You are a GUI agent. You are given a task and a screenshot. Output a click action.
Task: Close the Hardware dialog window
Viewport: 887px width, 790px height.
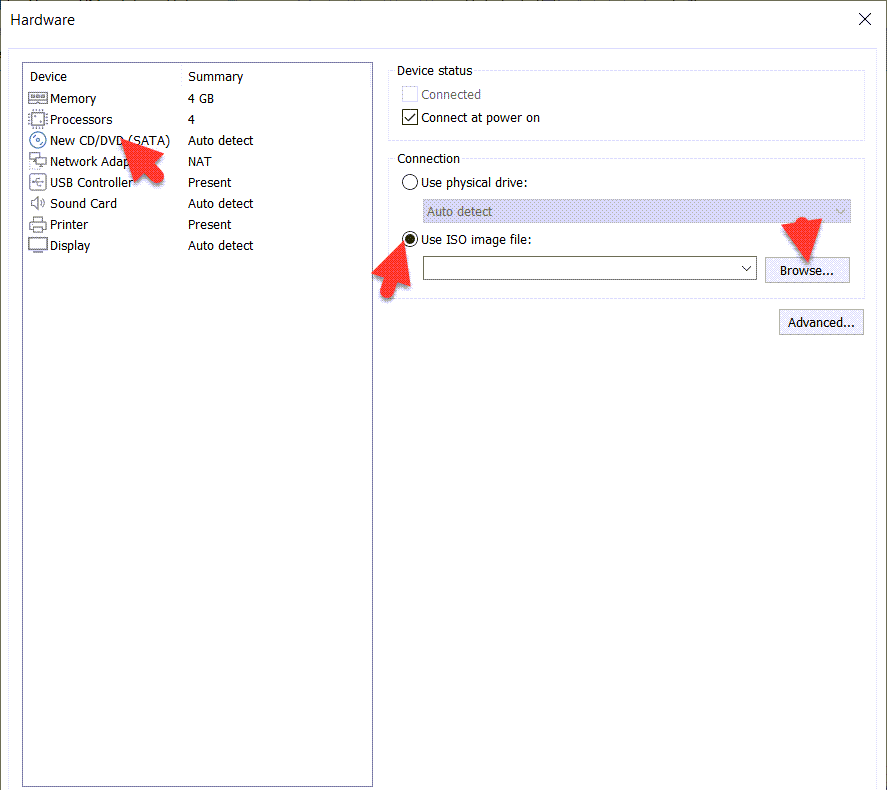pos(865,19)
